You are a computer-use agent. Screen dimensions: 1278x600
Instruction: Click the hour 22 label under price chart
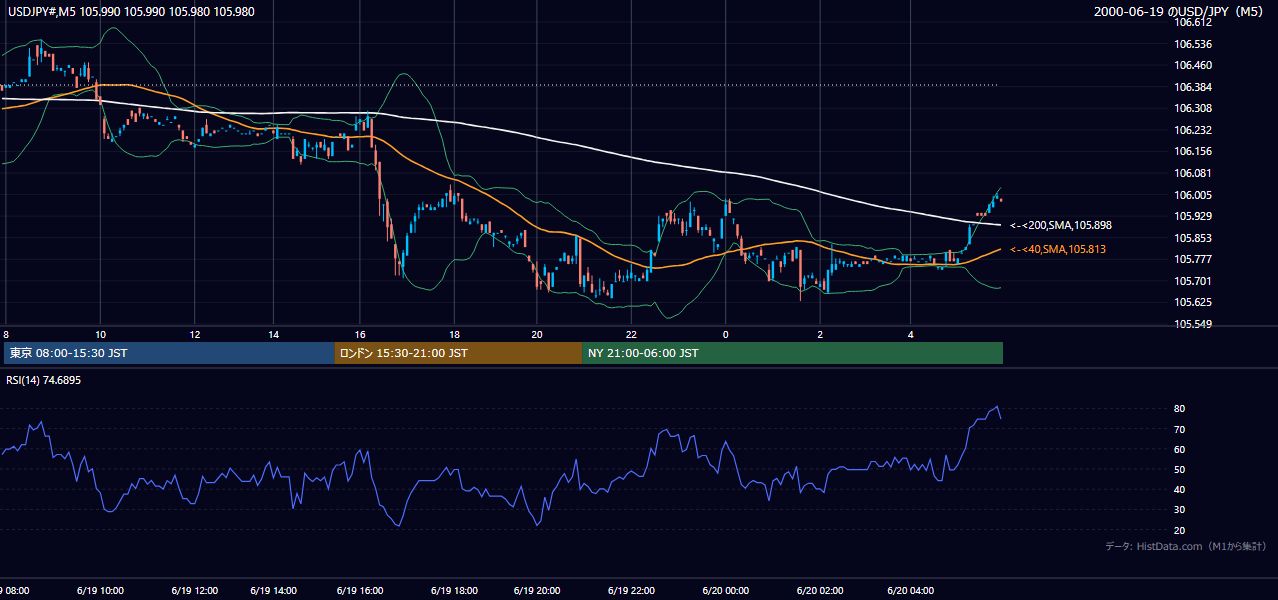click(x=631, y=334)
